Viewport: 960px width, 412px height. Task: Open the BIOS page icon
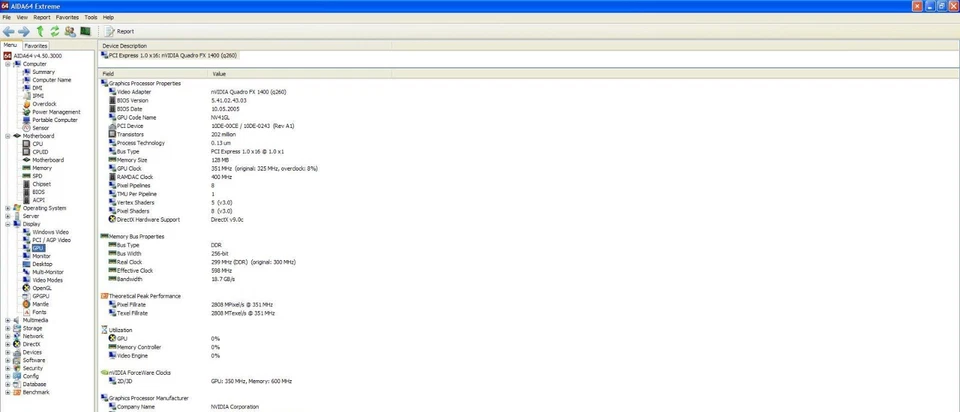[x=26, y=192]
